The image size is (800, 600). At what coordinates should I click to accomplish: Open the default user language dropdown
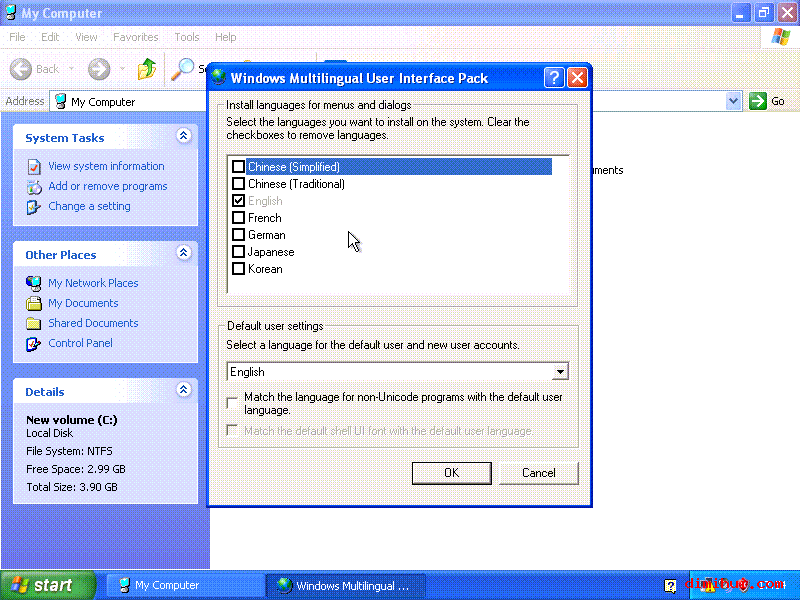560,372
